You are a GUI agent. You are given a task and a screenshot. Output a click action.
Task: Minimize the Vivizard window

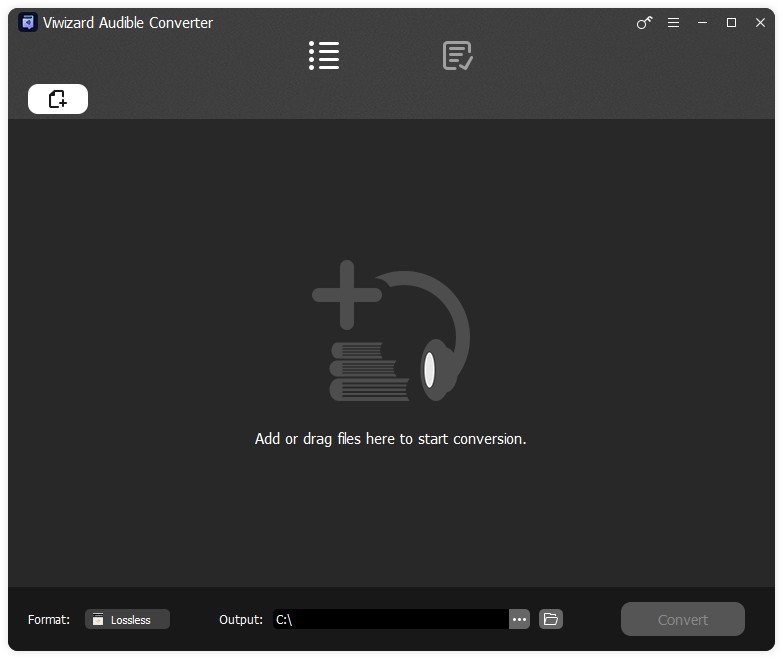(702, 22)
